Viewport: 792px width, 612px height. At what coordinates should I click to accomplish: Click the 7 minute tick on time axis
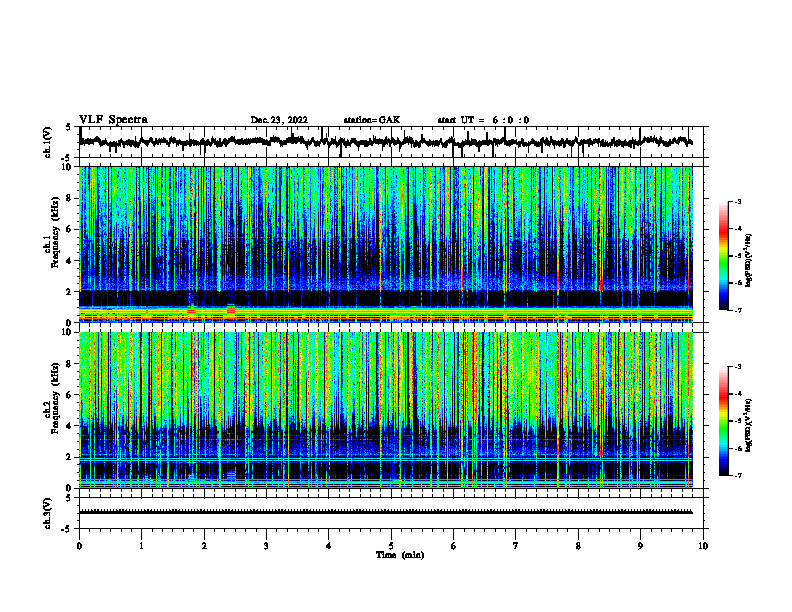pyautogui.click(x=516, y=546)
